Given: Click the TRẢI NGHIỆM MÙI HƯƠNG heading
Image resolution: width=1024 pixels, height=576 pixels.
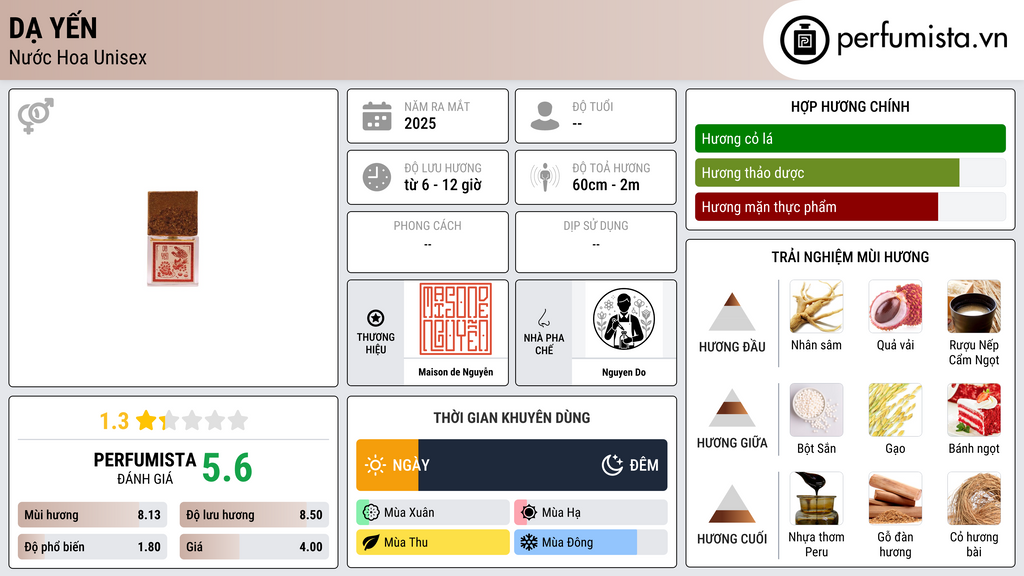Looking at the screenshot, I should 850,257.
